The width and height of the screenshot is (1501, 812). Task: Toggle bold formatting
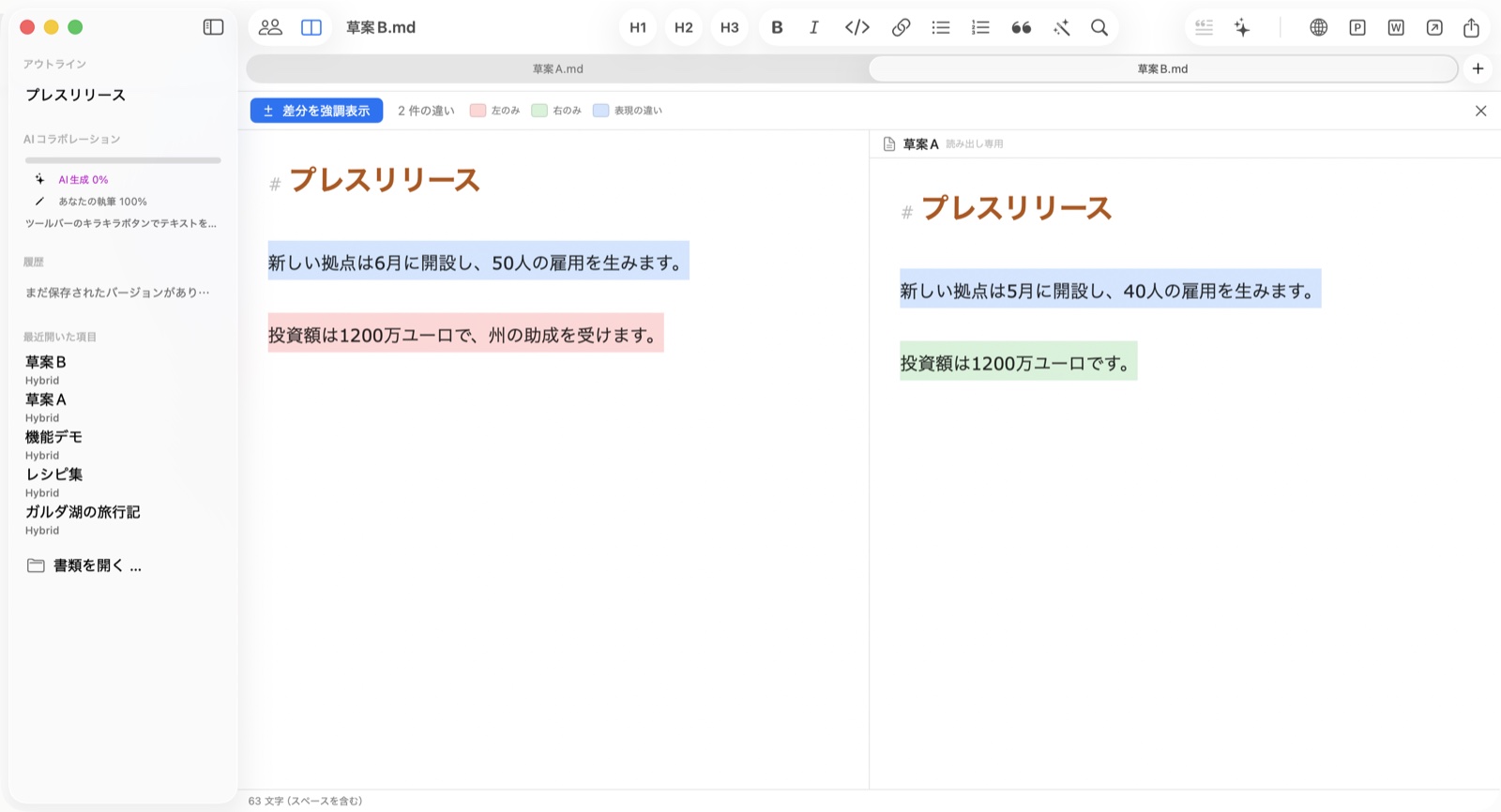(x=777, y=27)
